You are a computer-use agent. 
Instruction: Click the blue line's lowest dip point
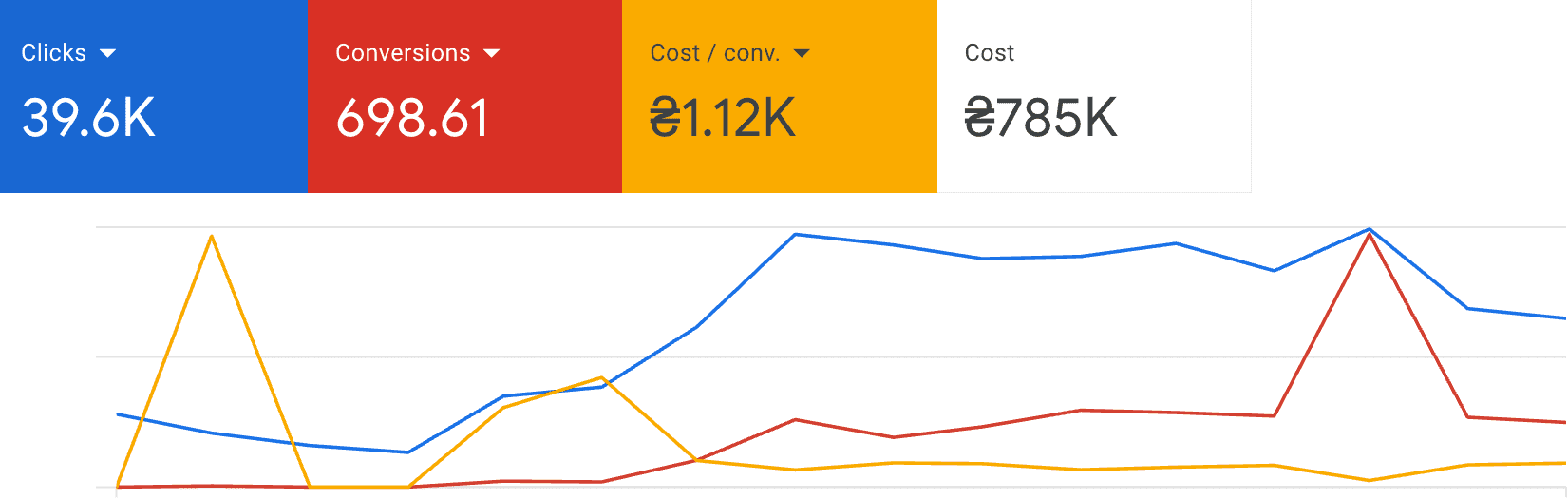[407, 452]
